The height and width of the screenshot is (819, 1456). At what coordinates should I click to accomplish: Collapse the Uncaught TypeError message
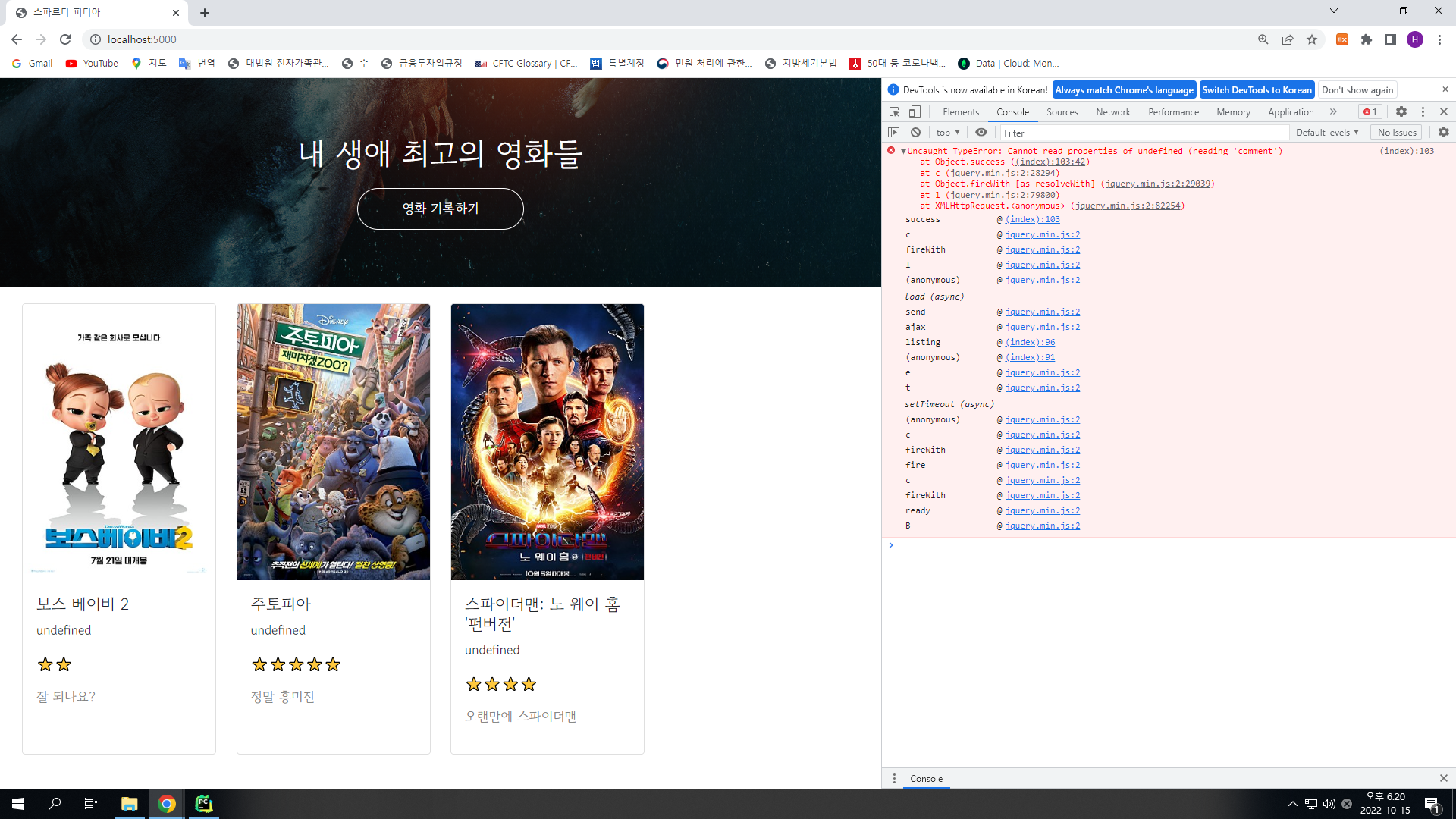click(x=903, y=151)
